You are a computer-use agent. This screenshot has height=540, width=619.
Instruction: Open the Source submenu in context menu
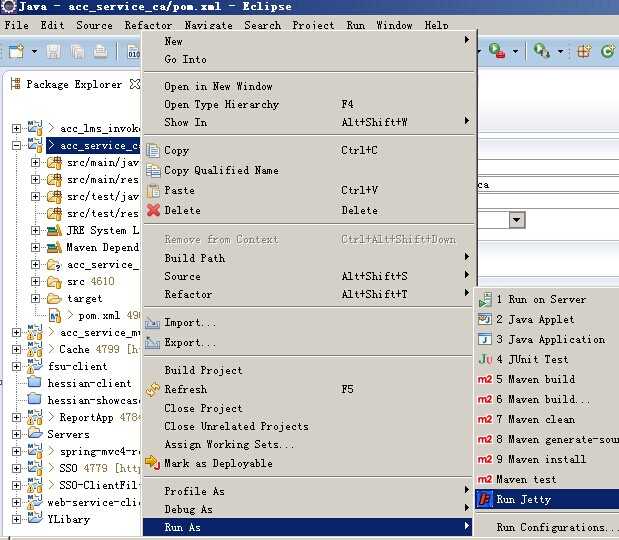(x=309, y=276)
